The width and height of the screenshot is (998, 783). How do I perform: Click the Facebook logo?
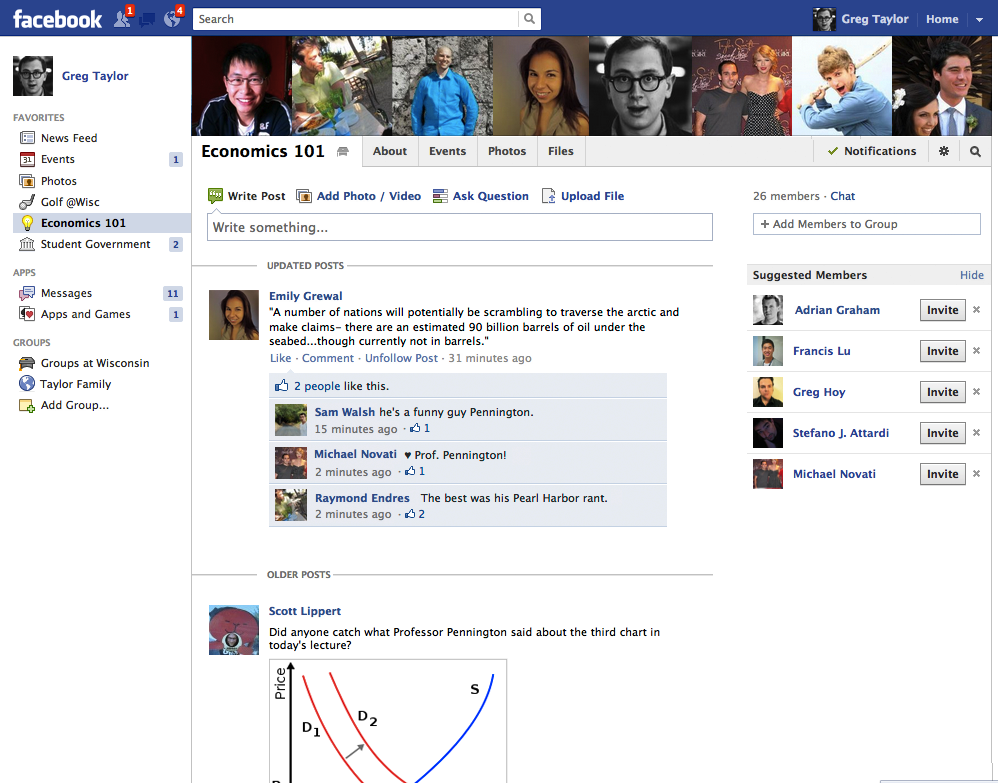click(x=57, y=19)
